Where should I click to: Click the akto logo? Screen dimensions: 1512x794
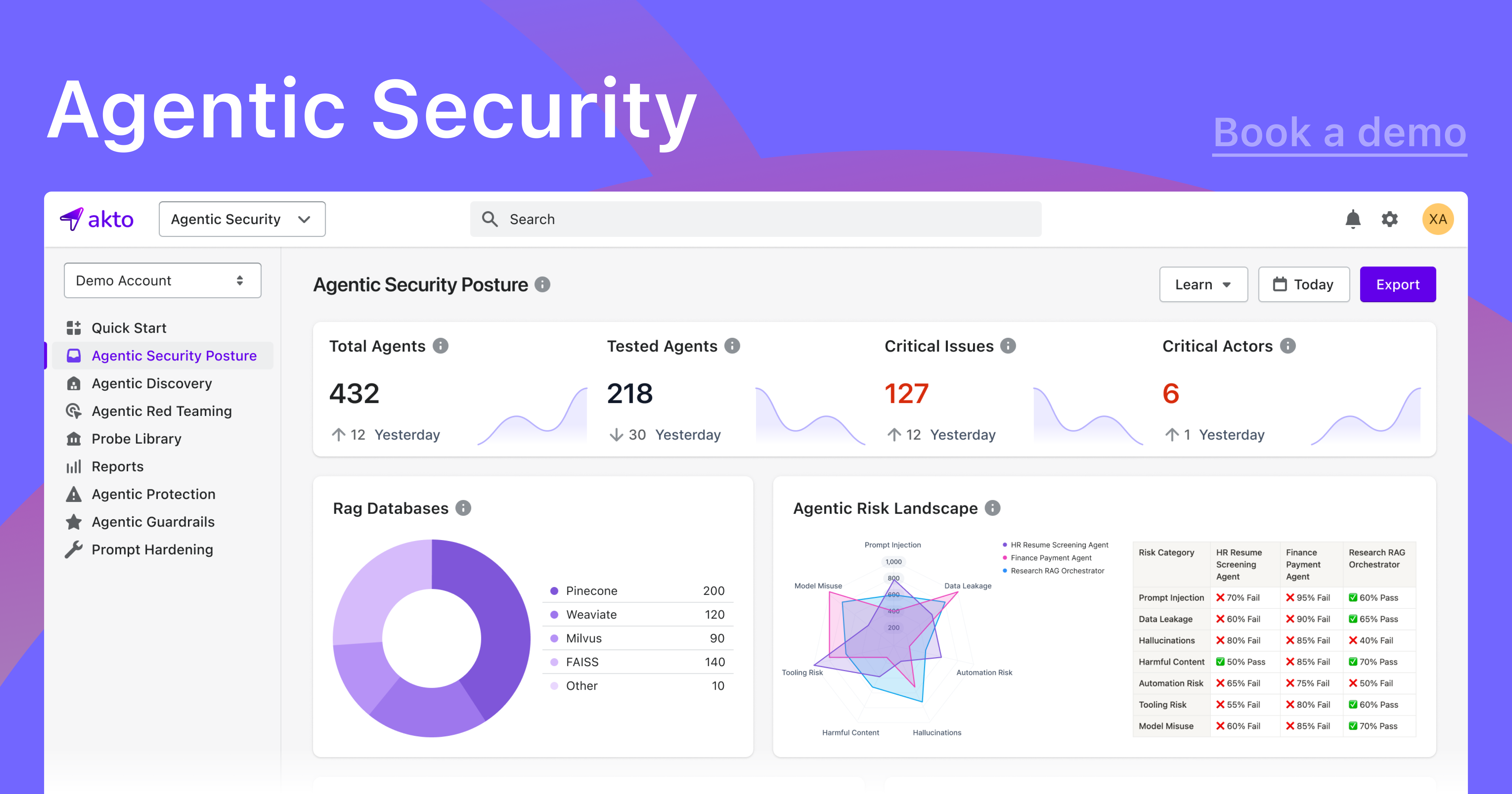point(97,220)
